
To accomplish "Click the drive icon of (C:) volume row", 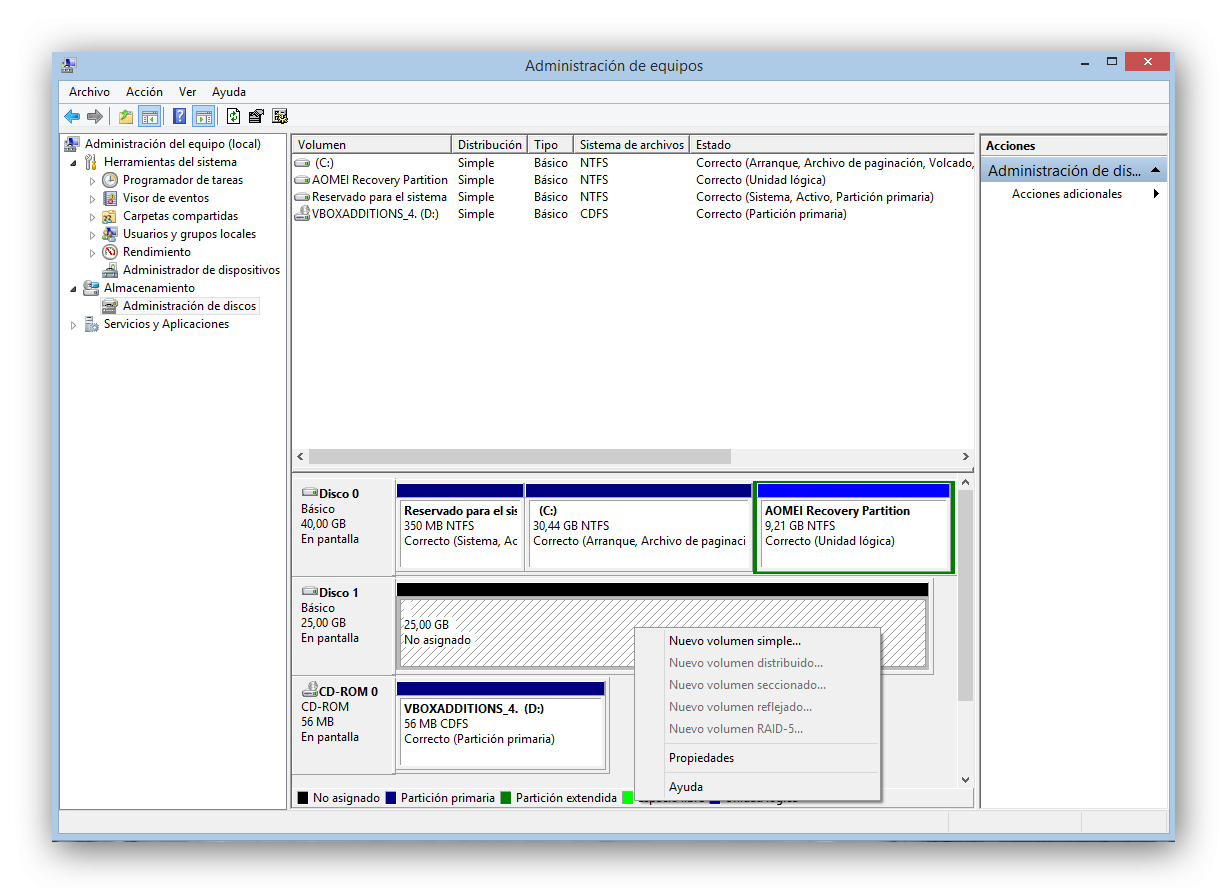I will click(303, 163).
